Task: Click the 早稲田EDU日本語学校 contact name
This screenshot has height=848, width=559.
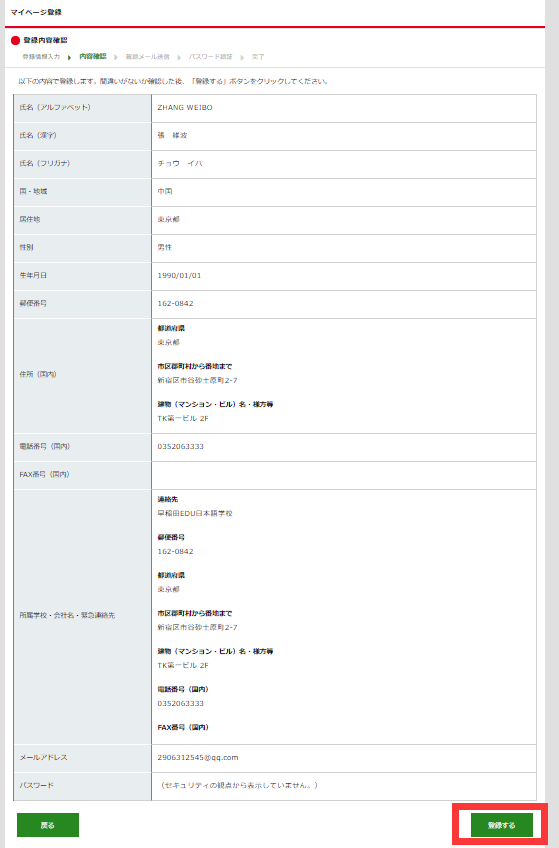Action: [195, 513]
